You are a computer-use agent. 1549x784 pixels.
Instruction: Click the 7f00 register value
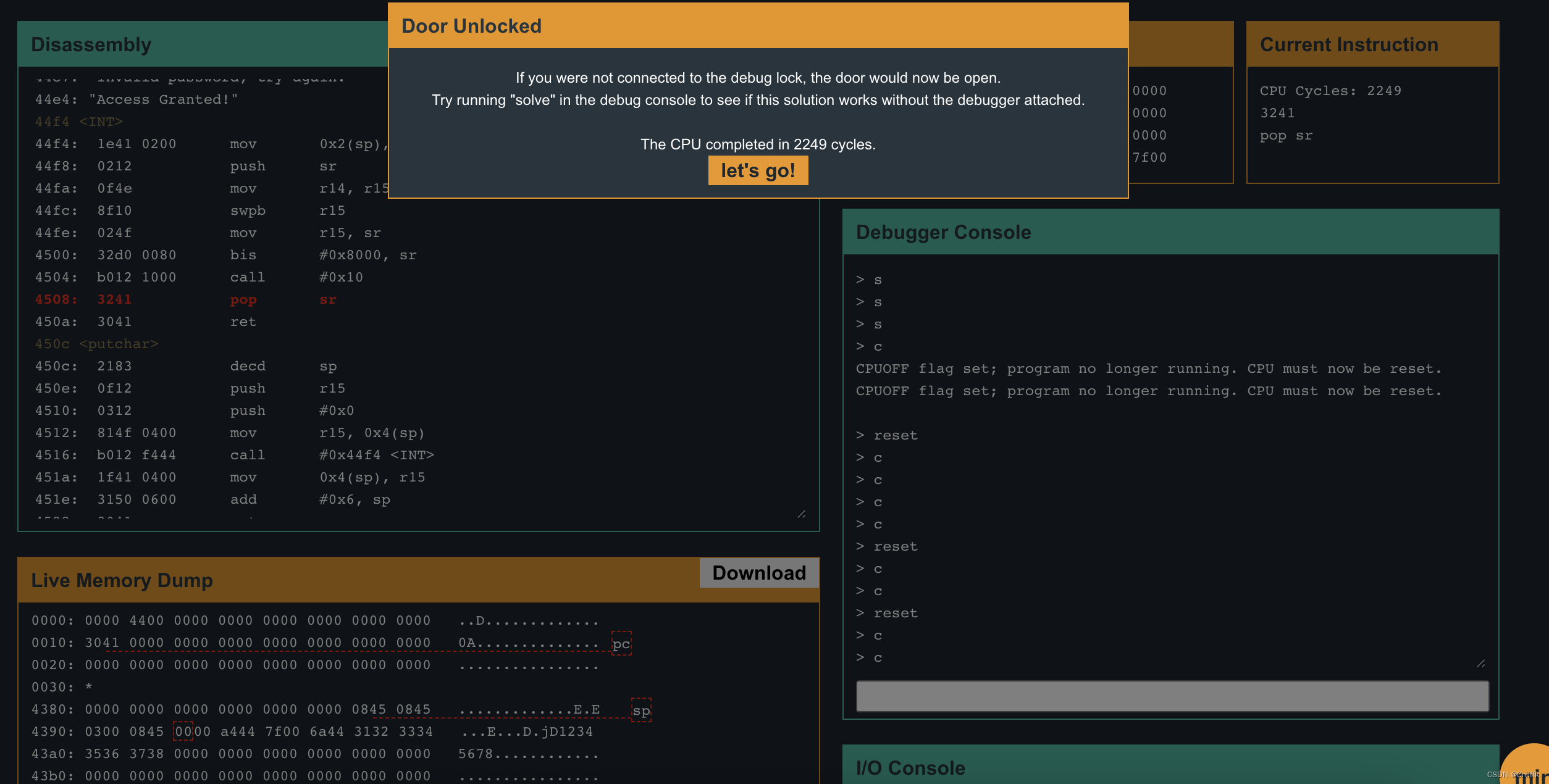1149,157
